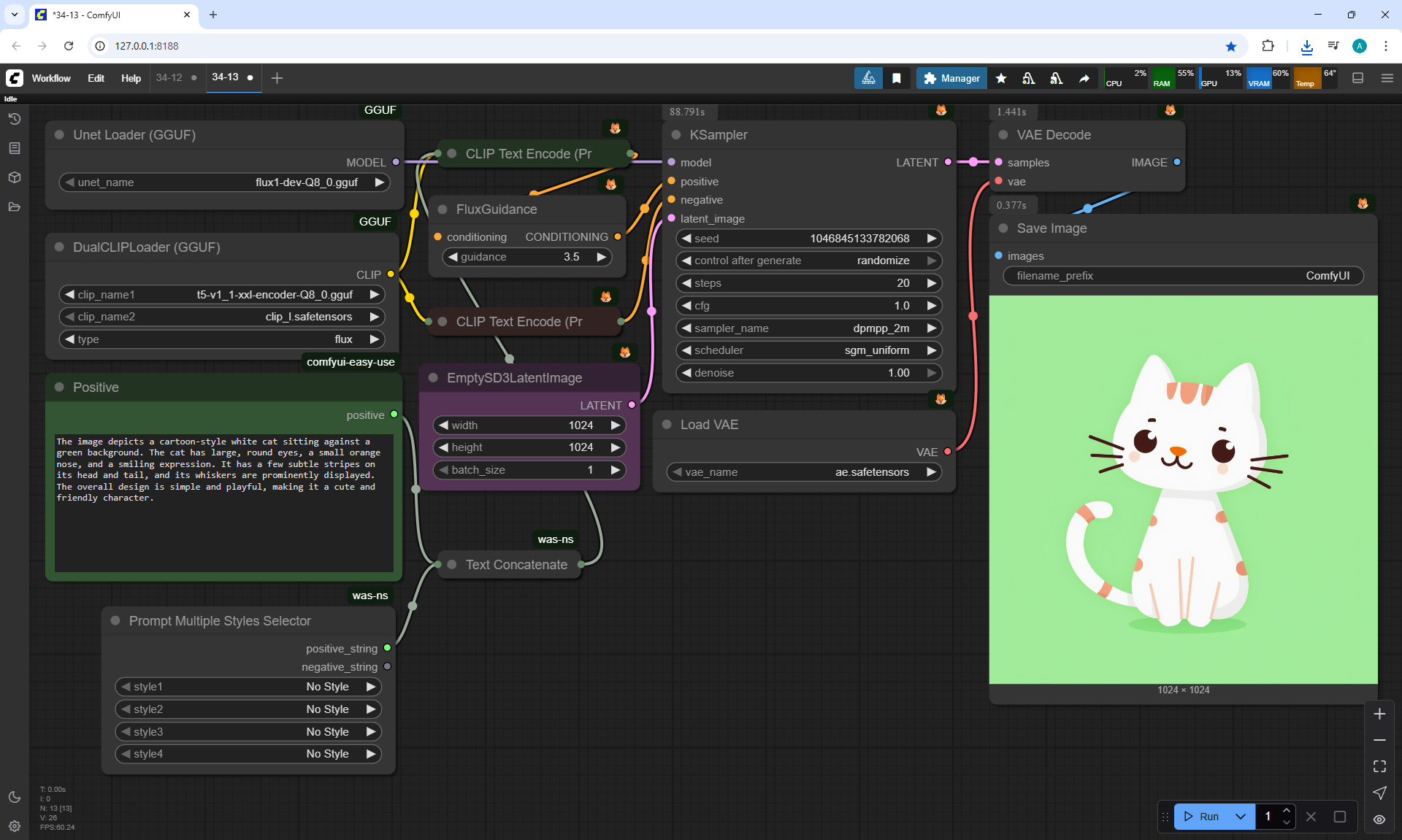
Task: Open settings gear in left sidebar
Action: [x=15, y=826]
